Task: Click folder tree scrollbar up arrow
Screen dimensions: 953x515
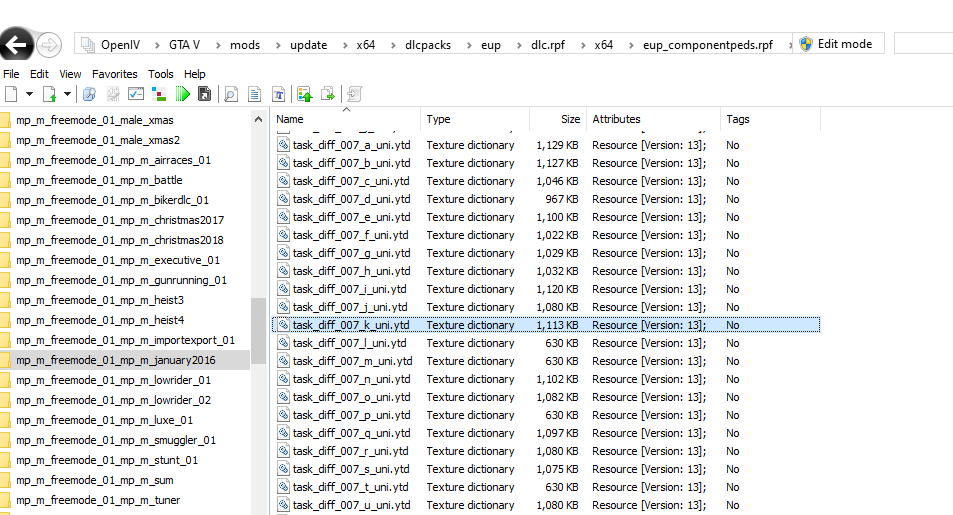Action: tap(258, 119)
